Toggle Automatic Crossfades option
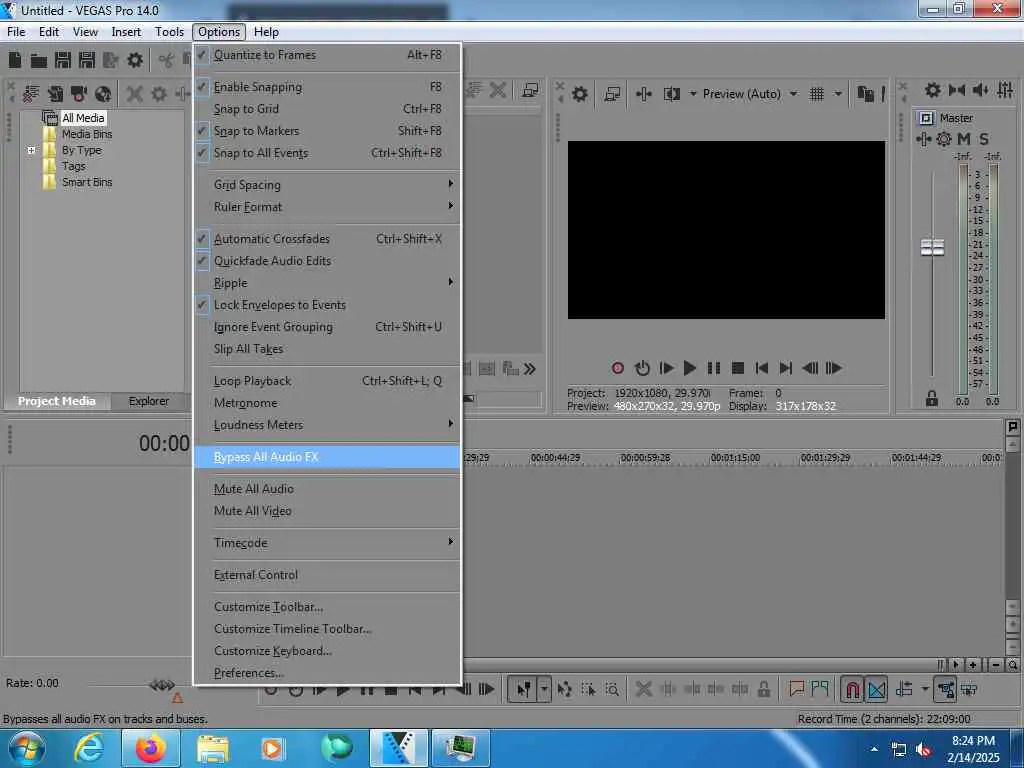Image resolution: width=1024 pixels, height=768 pixels. [x=327, y=238]
